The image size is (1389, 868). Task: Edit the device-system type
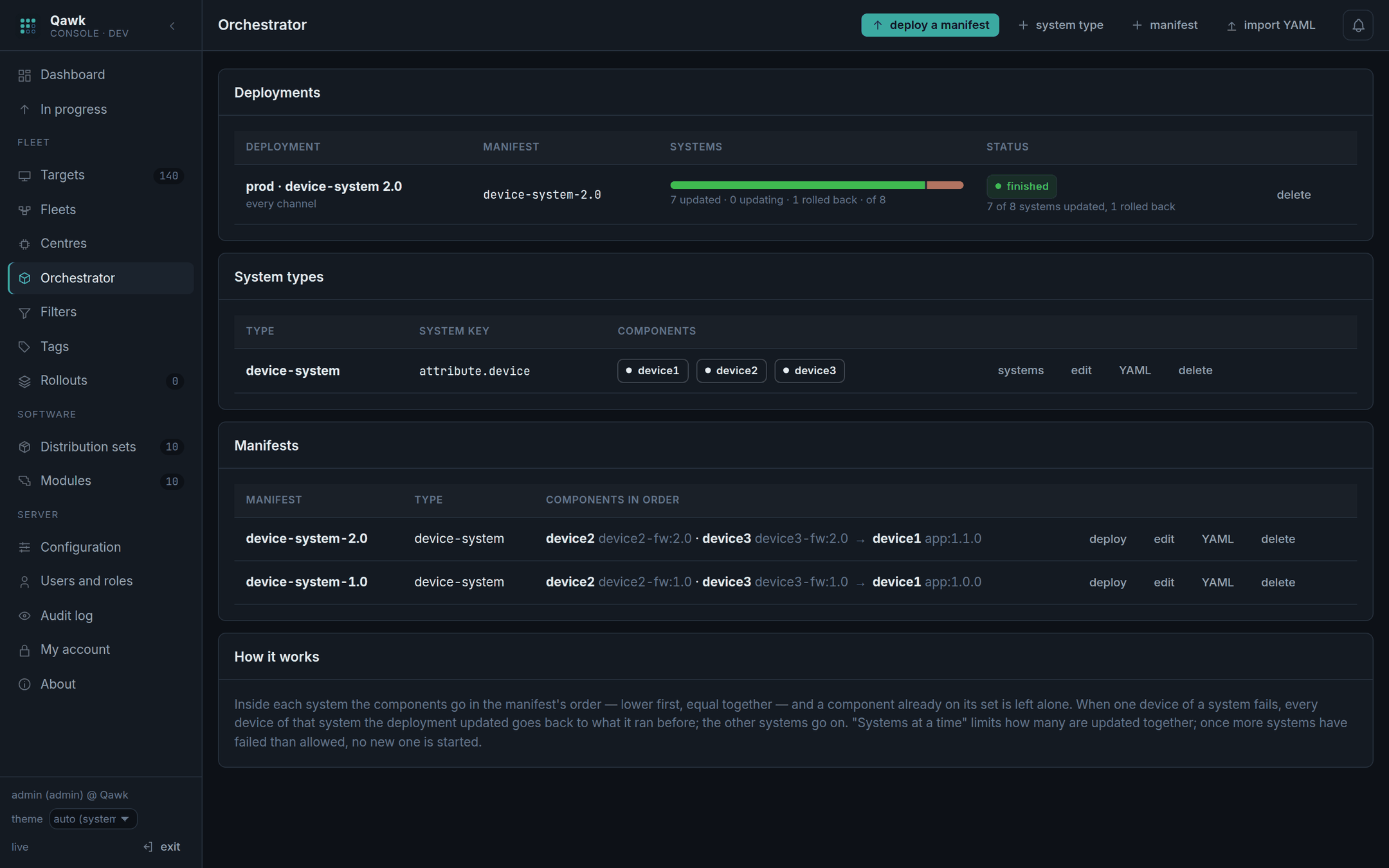pyautogui.click(x=1081, y=370)
